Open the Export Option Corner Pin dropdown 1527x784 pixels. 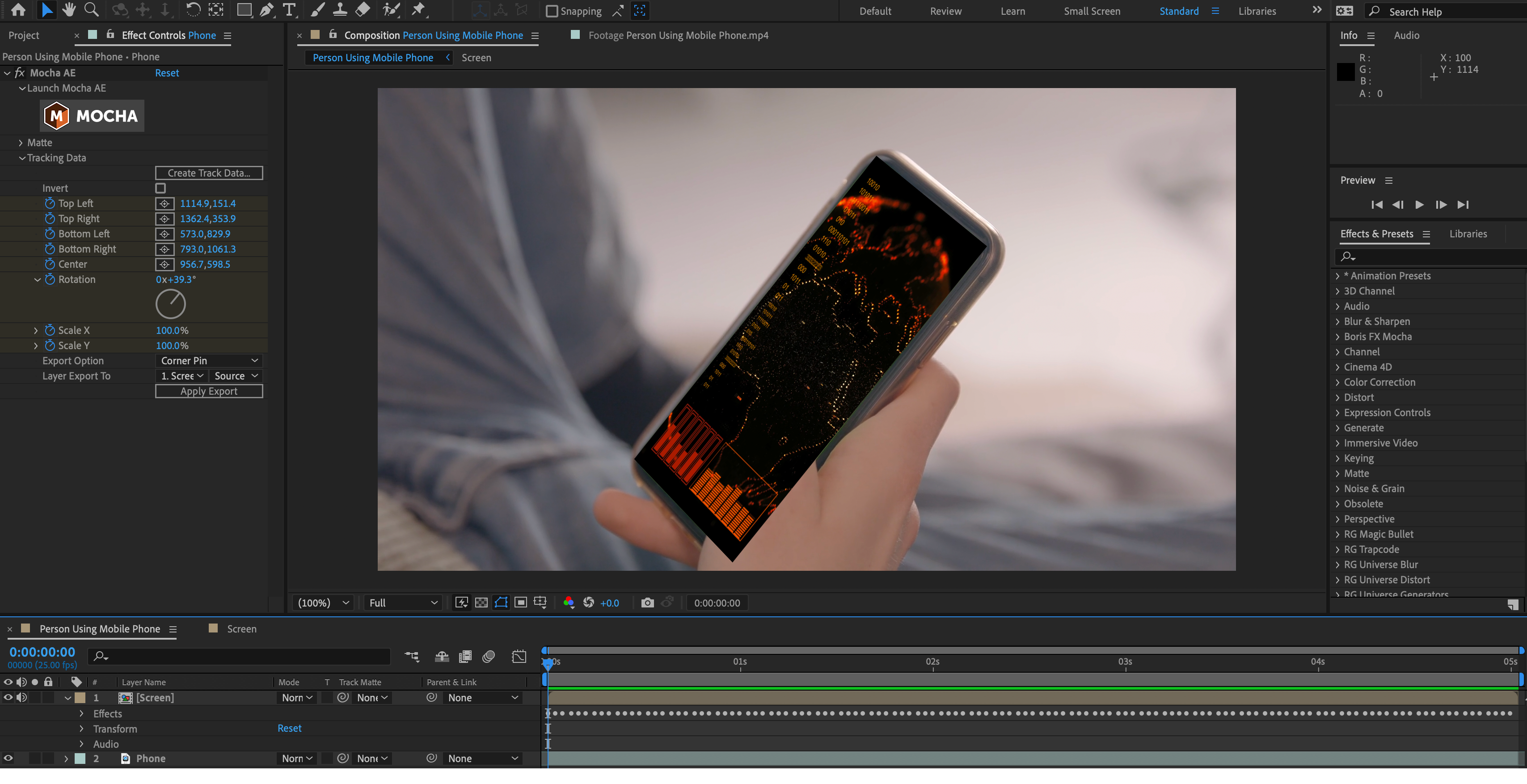tap(209, 360)
